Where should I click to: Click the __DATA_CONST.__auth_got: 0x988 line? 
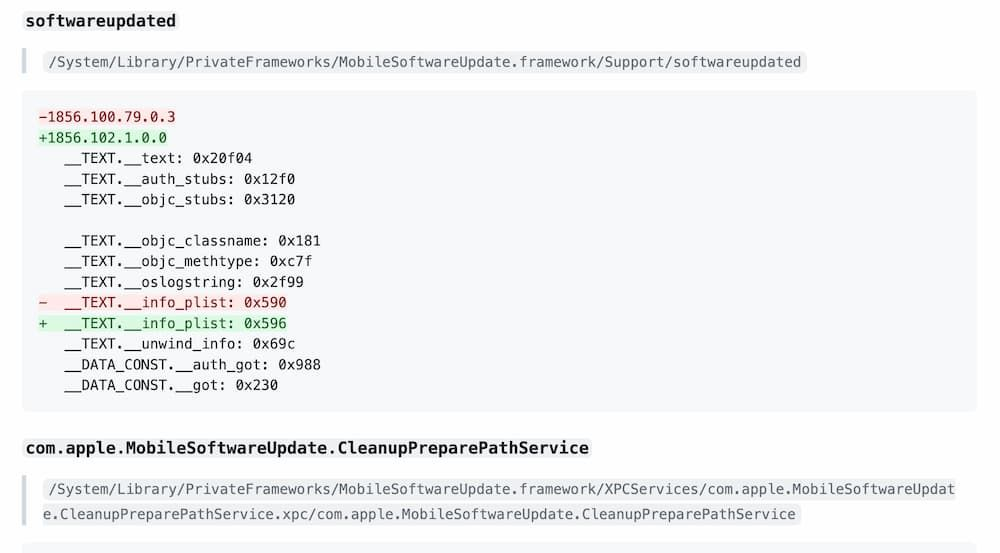[x=192, y=365]
